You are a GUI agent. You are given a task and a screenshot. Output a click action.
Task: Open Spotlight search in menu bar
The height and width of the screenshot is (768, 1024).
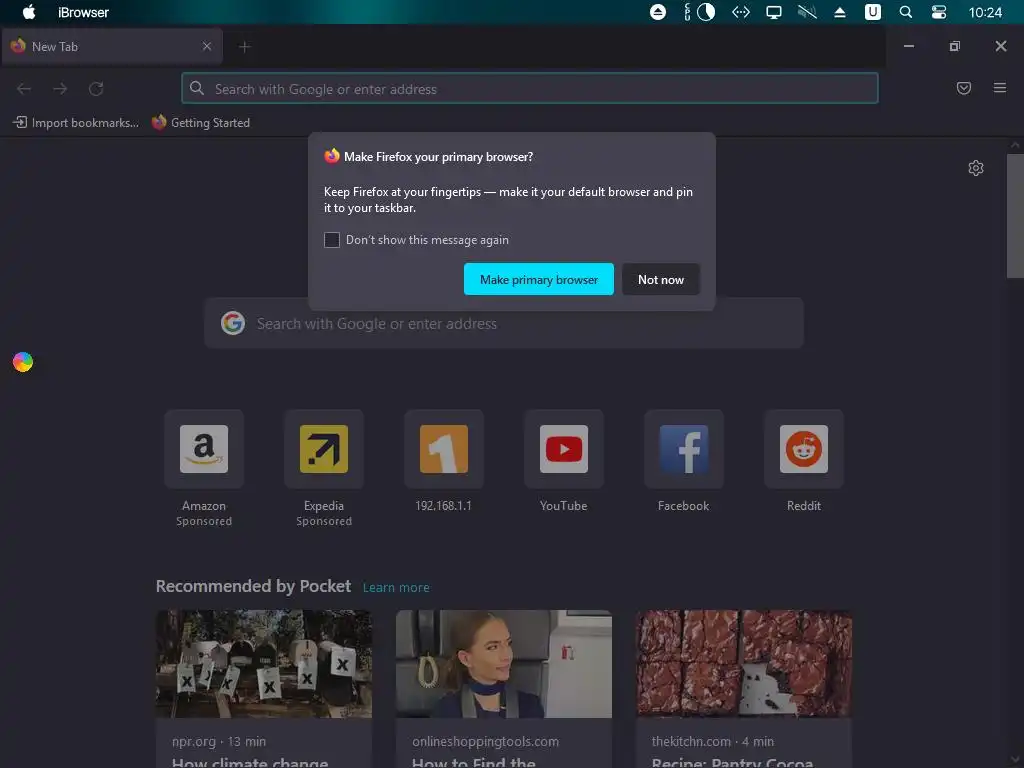coord(905,12)
